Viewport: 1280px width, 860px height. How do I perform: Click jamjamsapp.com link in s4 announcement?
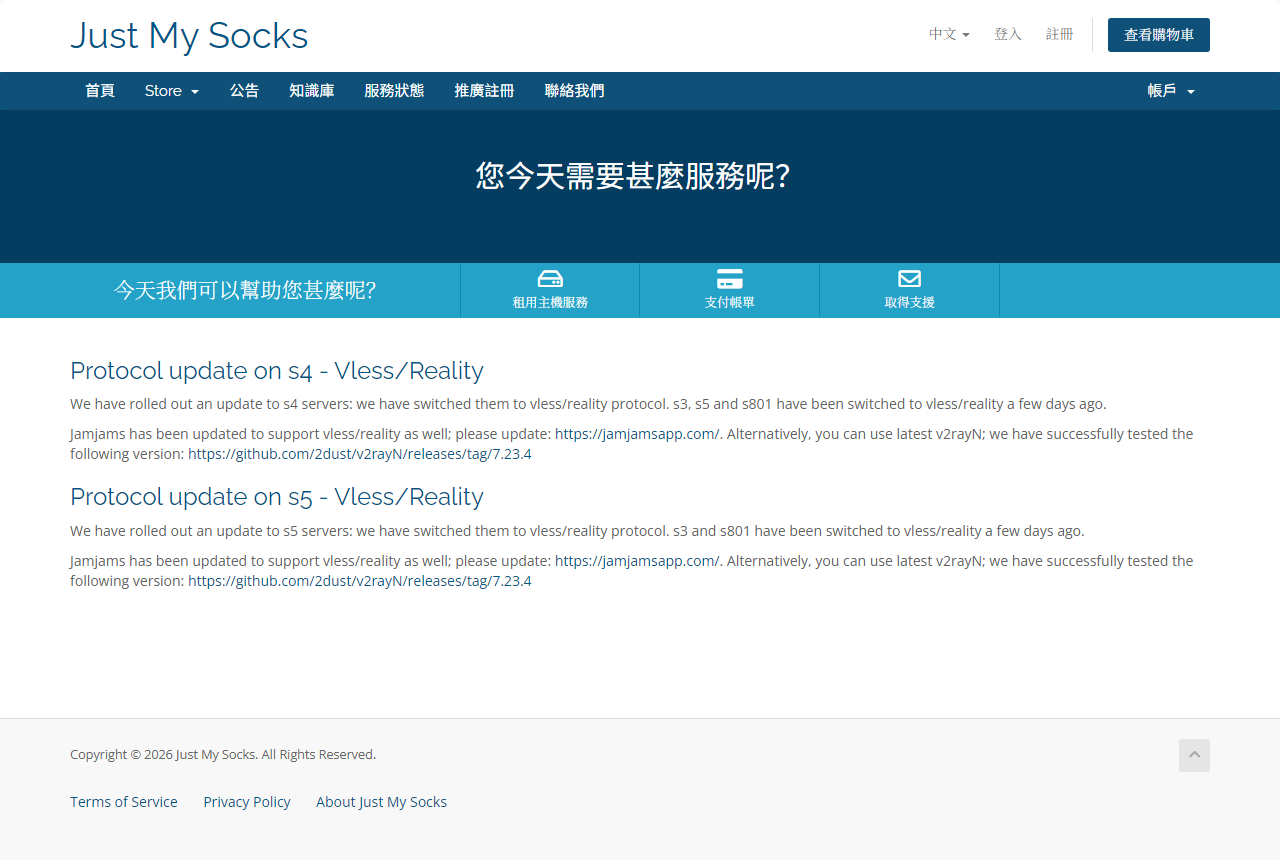(x=637, y=434)
